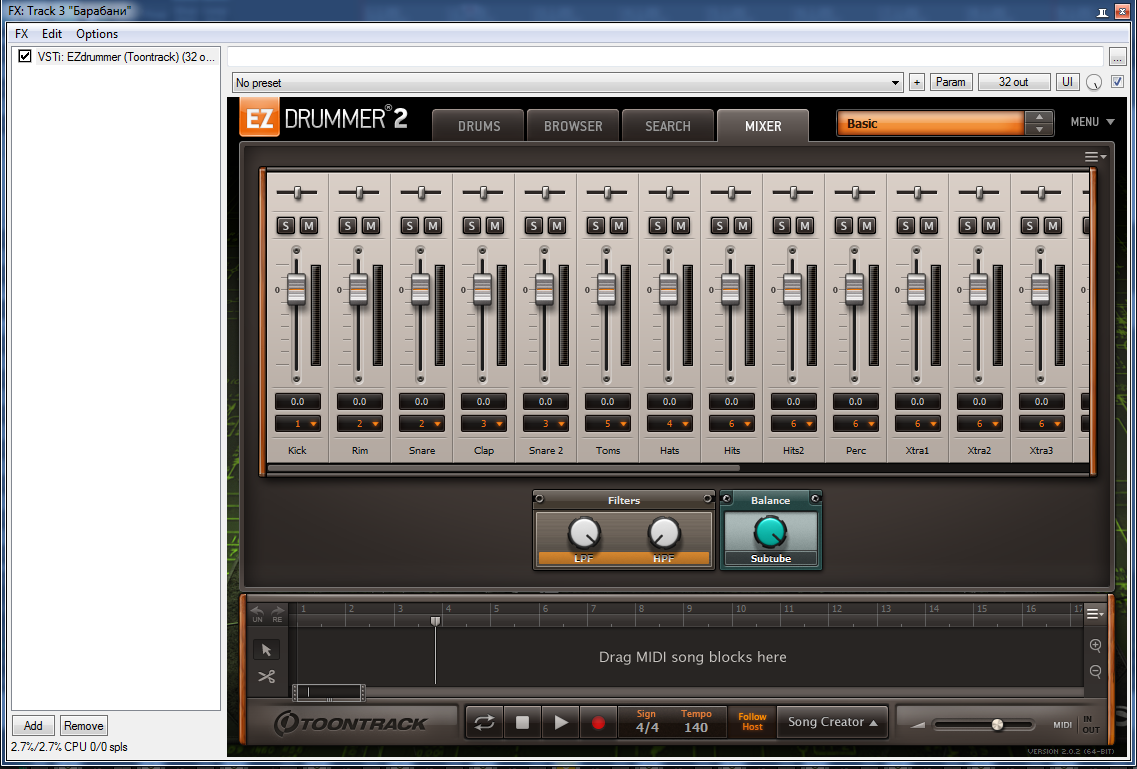Zoom out on the song track

1095,672
